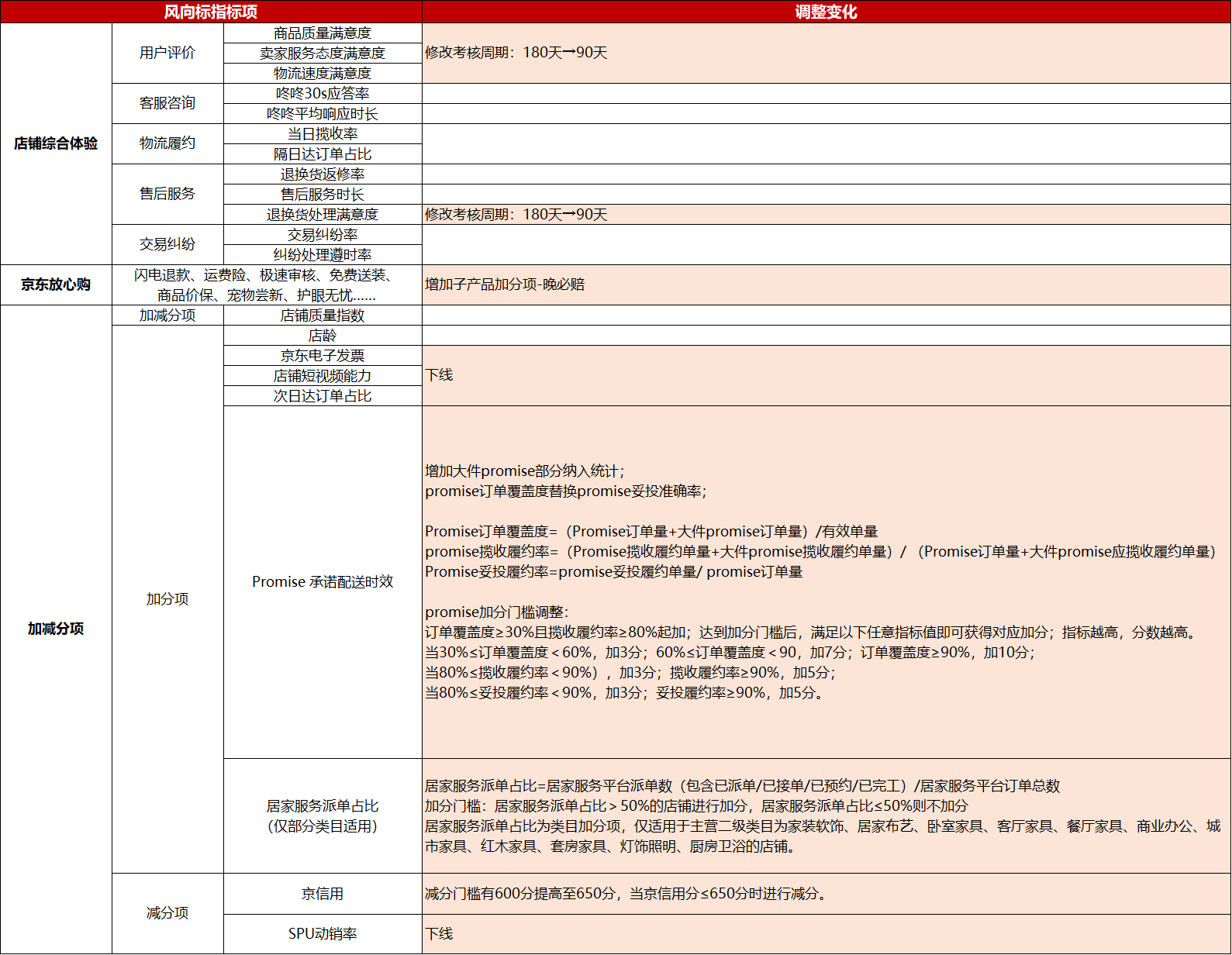Select the 店铺质量指数 cell
This screenshot has width=1232, height=955.
[323, 315]
